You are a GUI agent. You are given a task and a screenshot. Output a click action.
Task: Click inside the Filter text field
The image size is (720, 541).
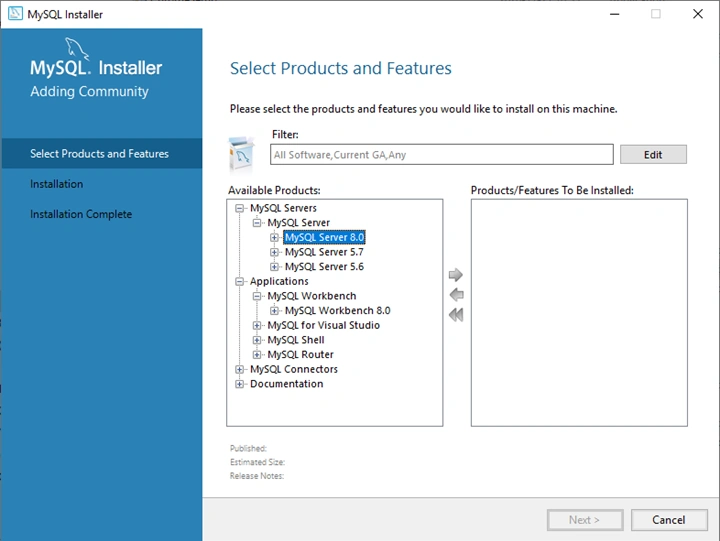442,155
